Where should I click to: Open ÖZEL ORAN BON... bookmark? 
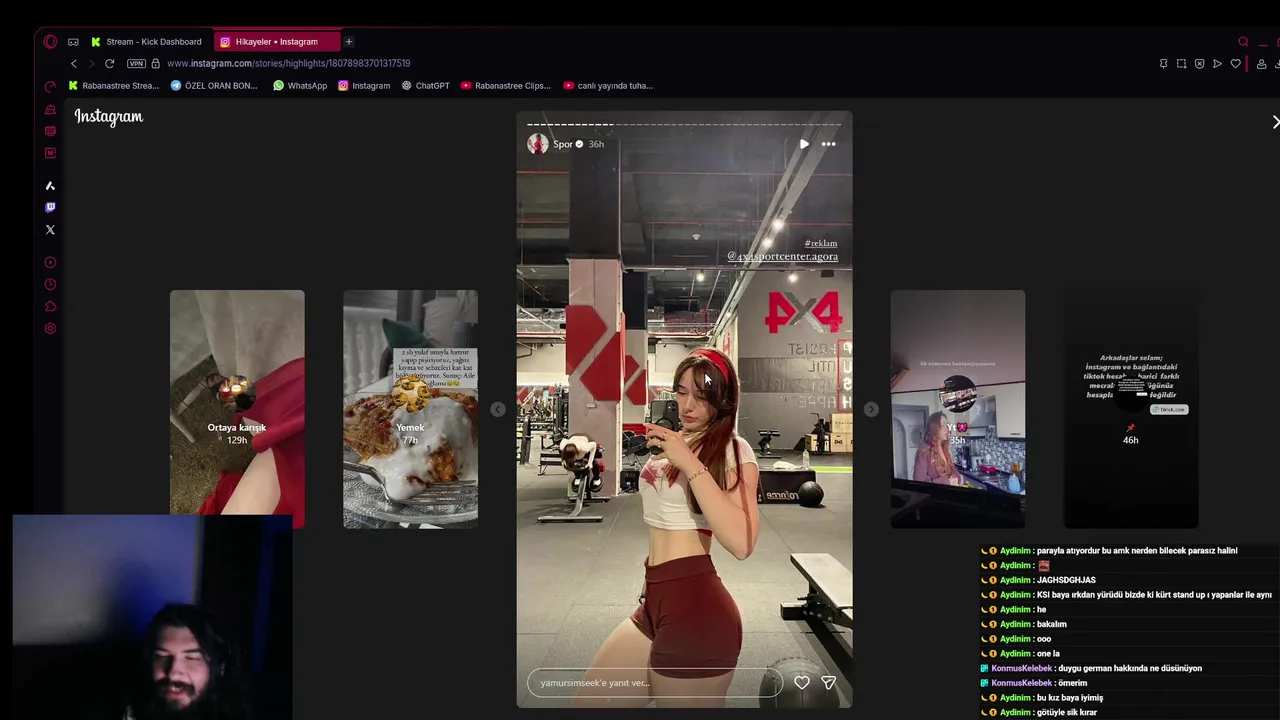214,86
